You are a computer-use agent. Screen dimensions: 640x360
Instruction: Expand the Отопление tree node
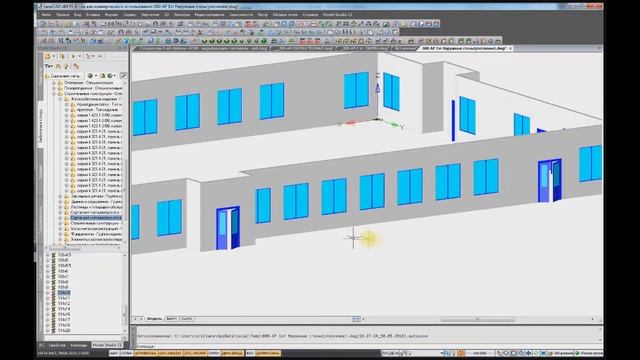pyautogui.click(x=54, y=83)
